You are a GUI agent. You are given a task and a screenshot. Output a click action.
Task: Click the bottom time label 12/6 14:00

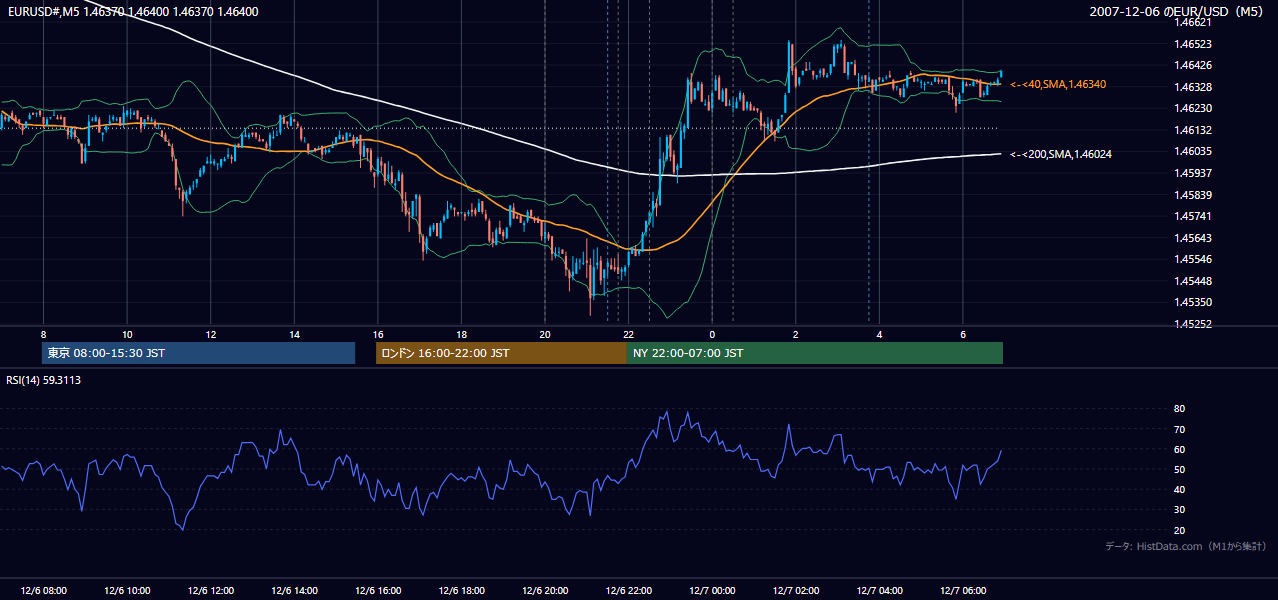pos(294,591)
